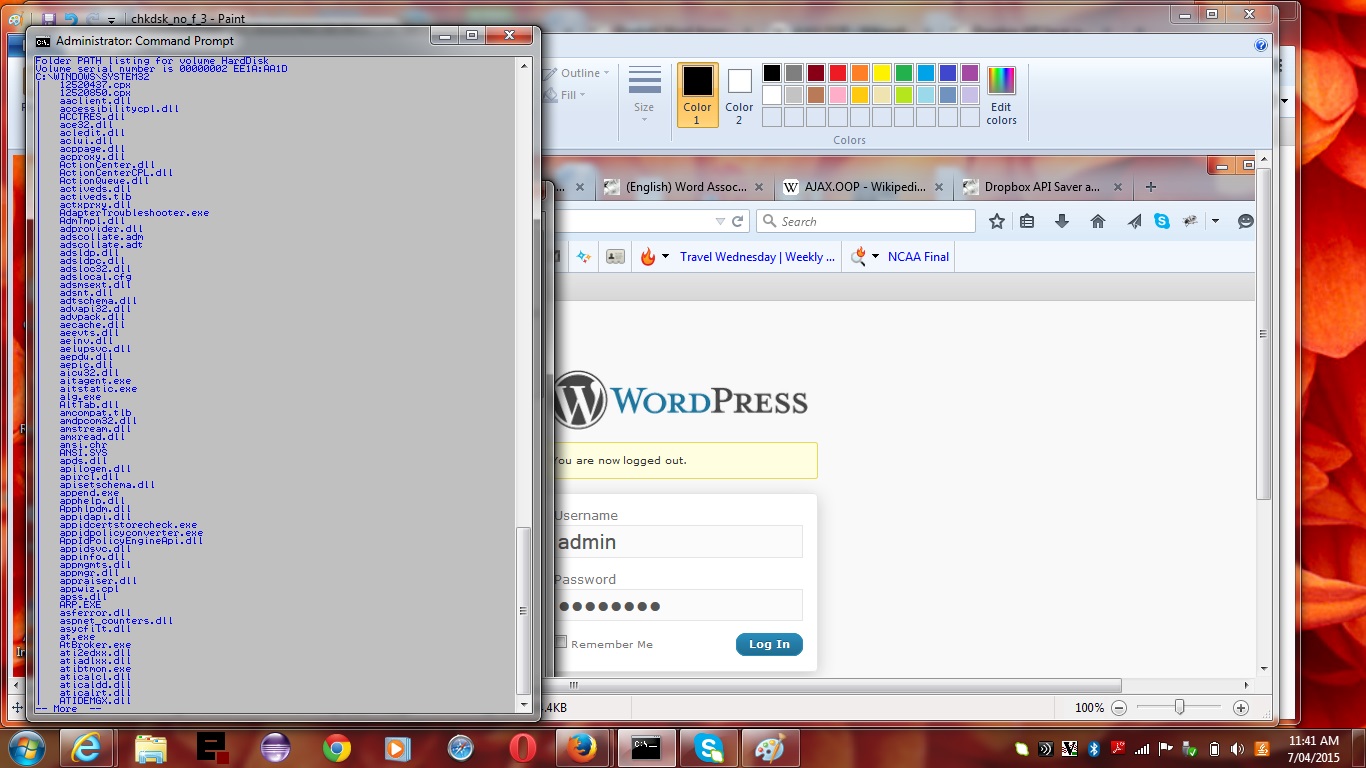Open Edit colors in Paint
1366x768 pixels.
pyautogui.click(x=1001, y=97)
